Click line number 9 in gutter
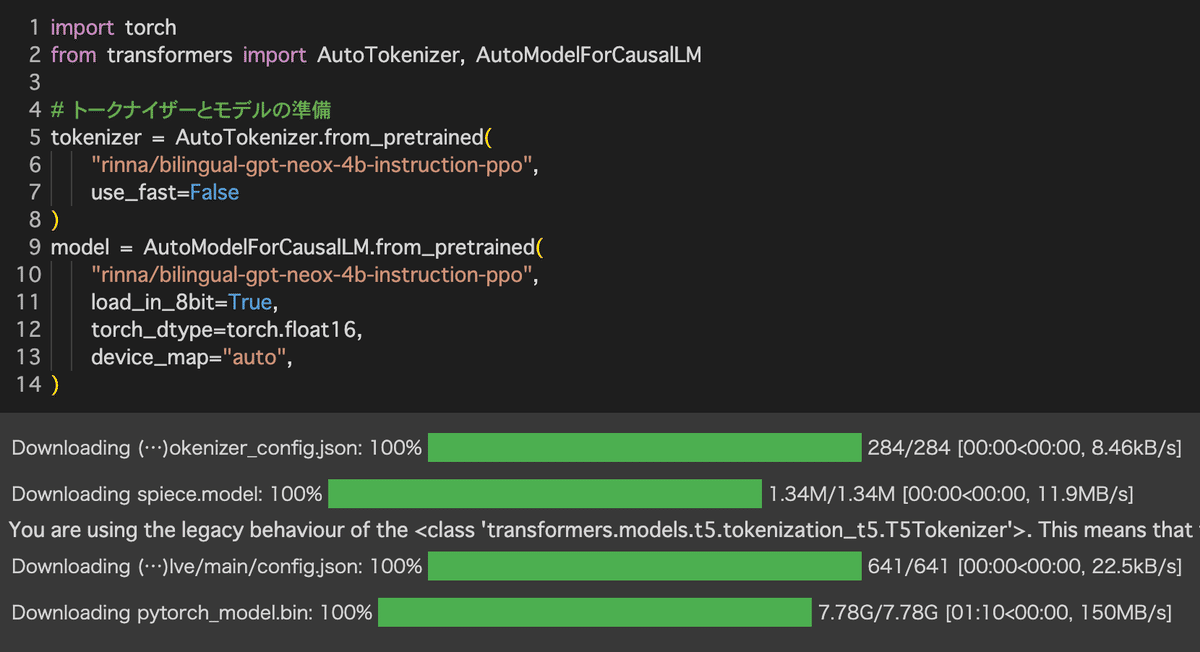 click(35, 247)
